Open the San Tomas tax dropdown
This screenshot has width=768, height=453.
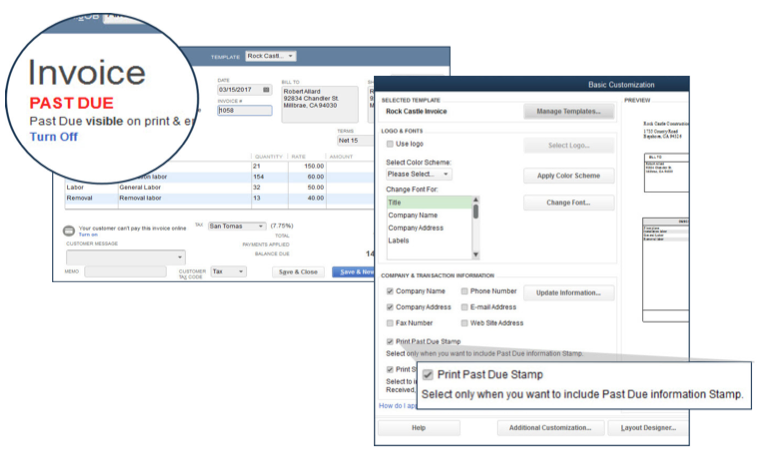(x=237, y=226)
